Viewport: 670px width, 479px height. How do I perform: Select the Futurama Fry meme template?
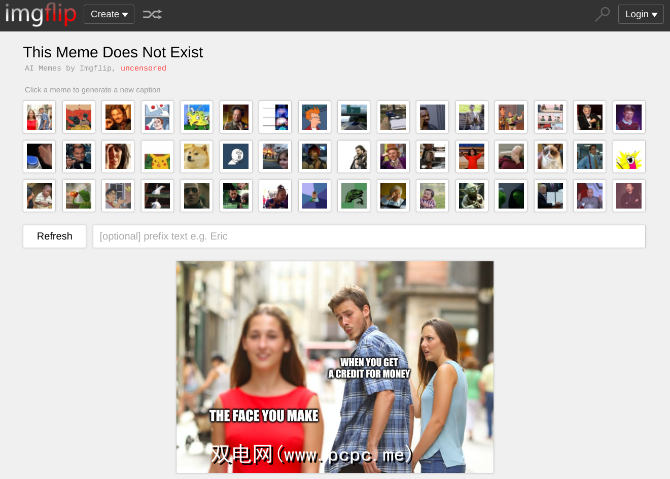pyautogui.click(x=314, y=117)
